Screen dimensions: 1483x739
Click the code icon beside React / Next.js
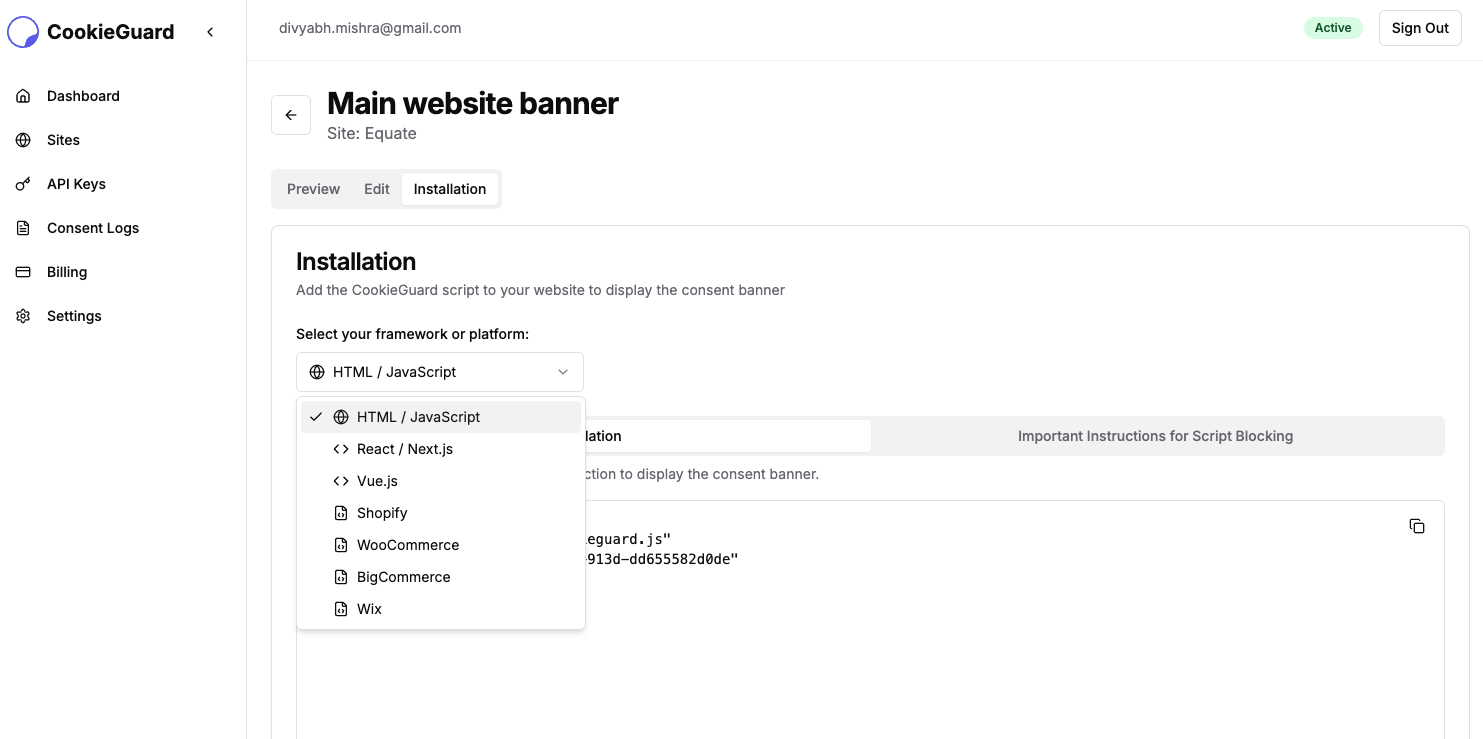point(340,448)
